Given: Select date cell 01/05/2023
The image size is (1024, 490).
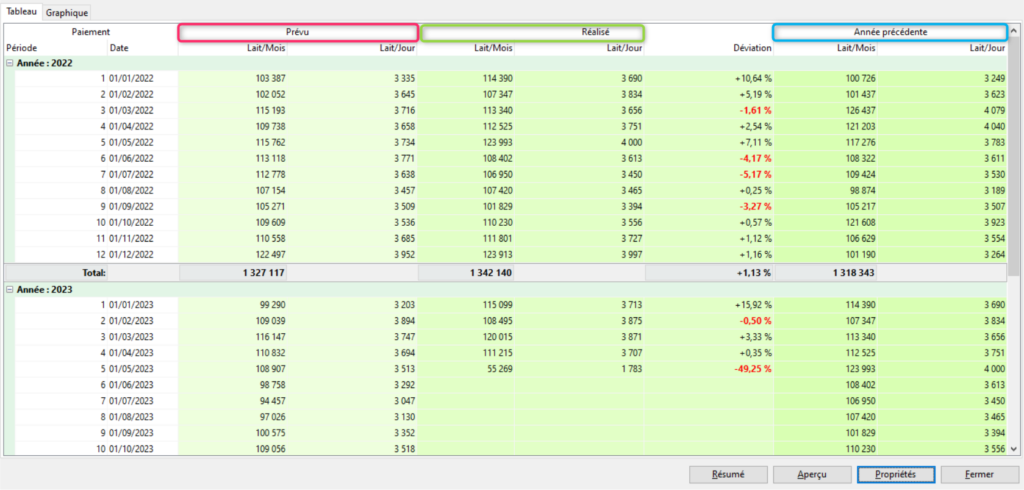Looking at the screenshot, I should click(x=131, y=368).
